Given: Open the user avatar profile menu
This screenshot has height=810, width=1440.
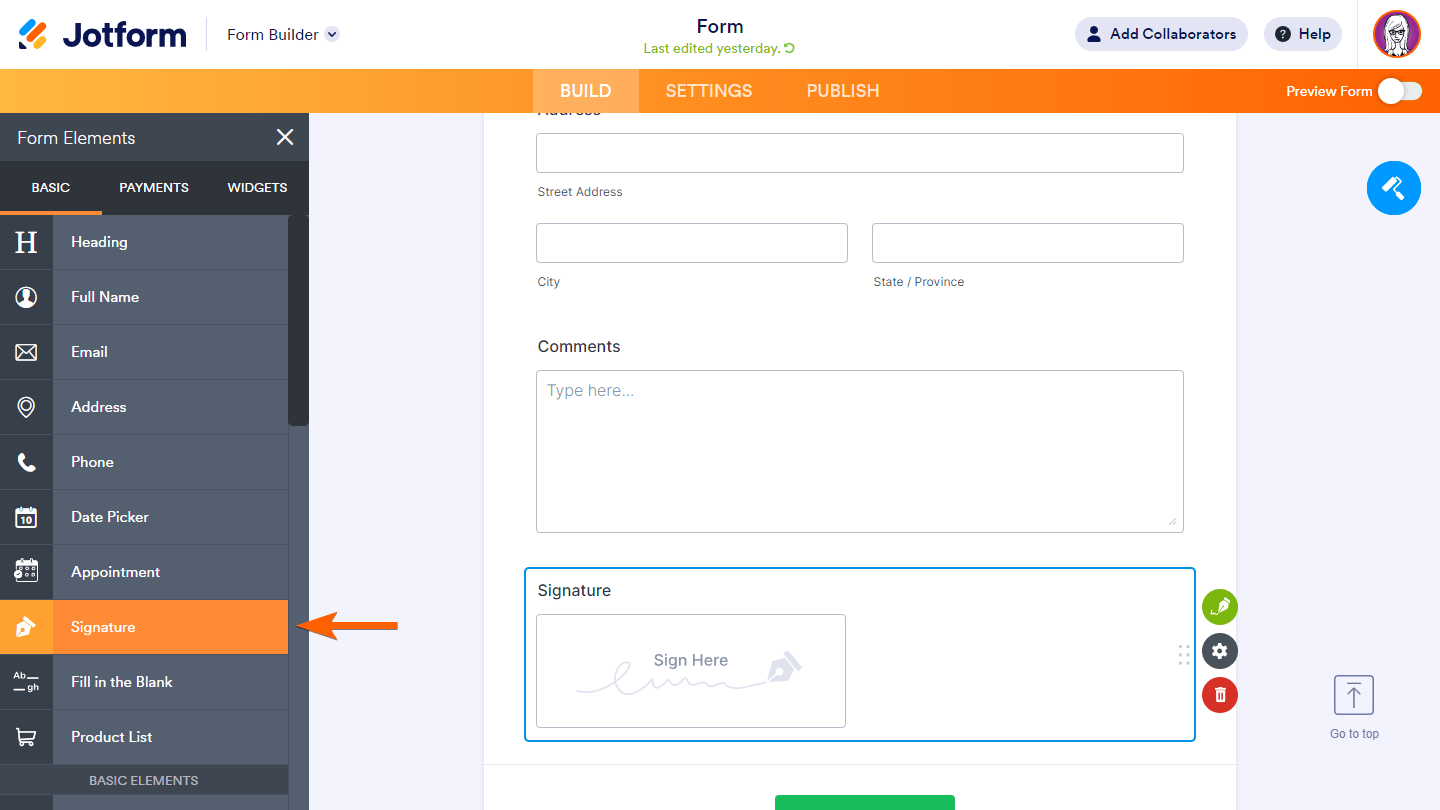Looking at the screenshot, I should click(1397, 34).
